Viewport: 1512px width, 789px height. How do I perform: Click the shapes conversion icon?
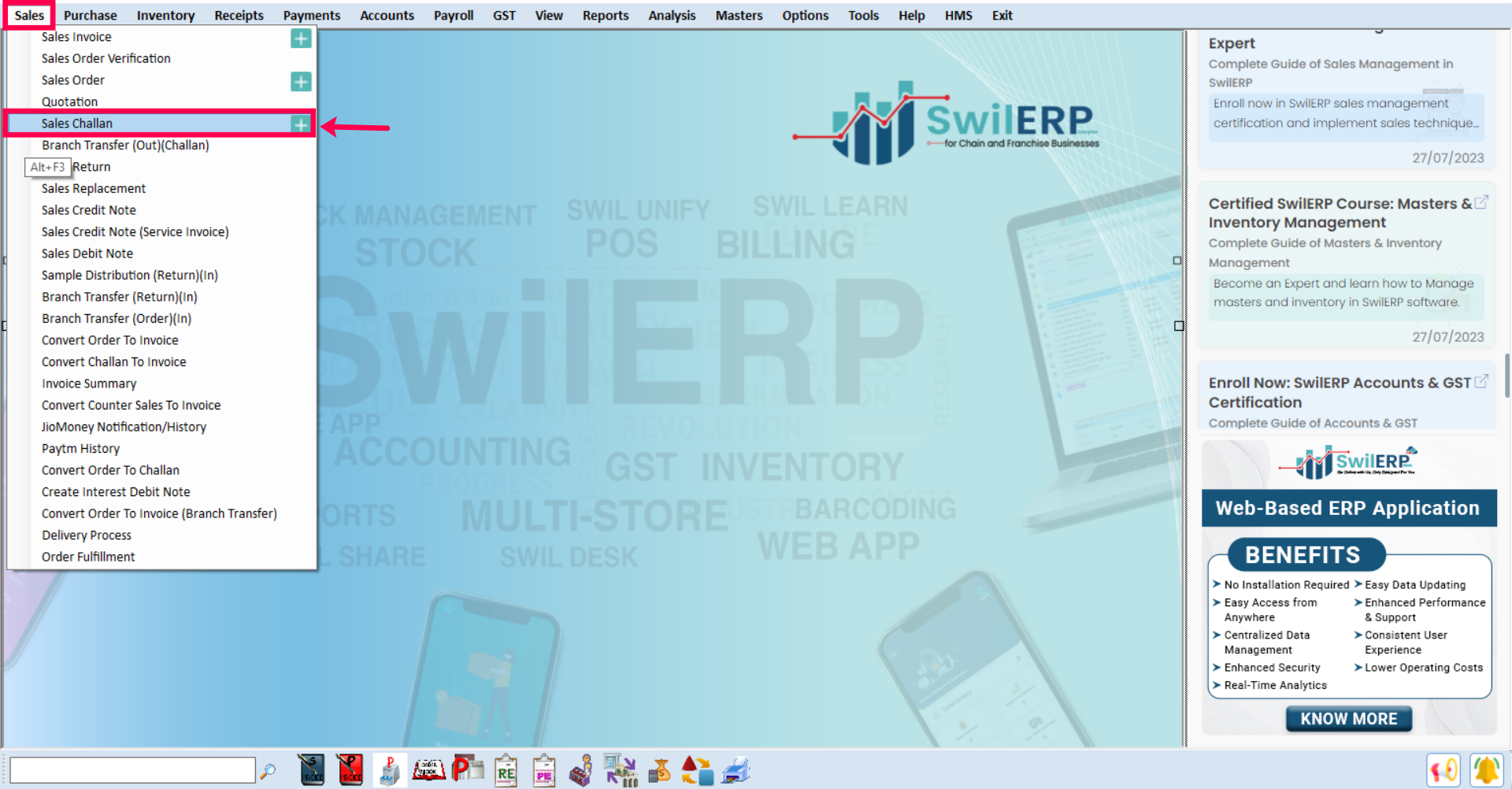tap(697, 770)
